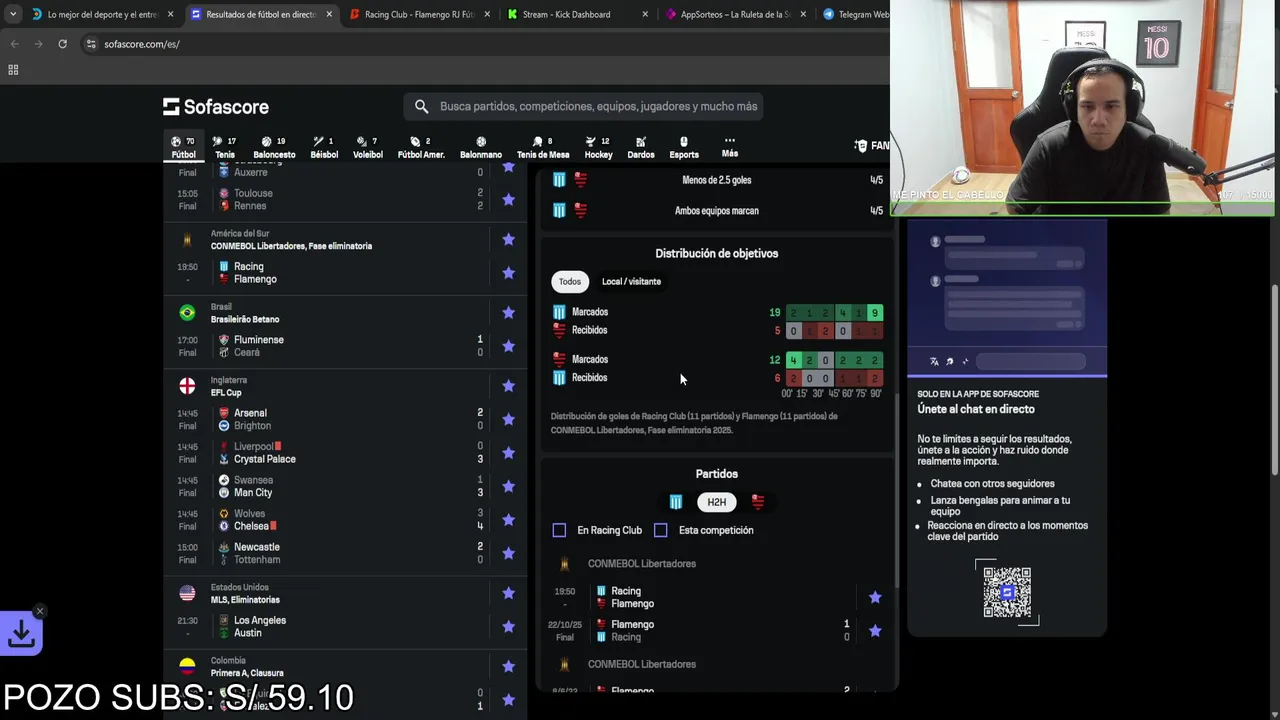Click the Ambos equipos marcan row
This screenshot has width=1280, height=720.
[x=717, y=211]
